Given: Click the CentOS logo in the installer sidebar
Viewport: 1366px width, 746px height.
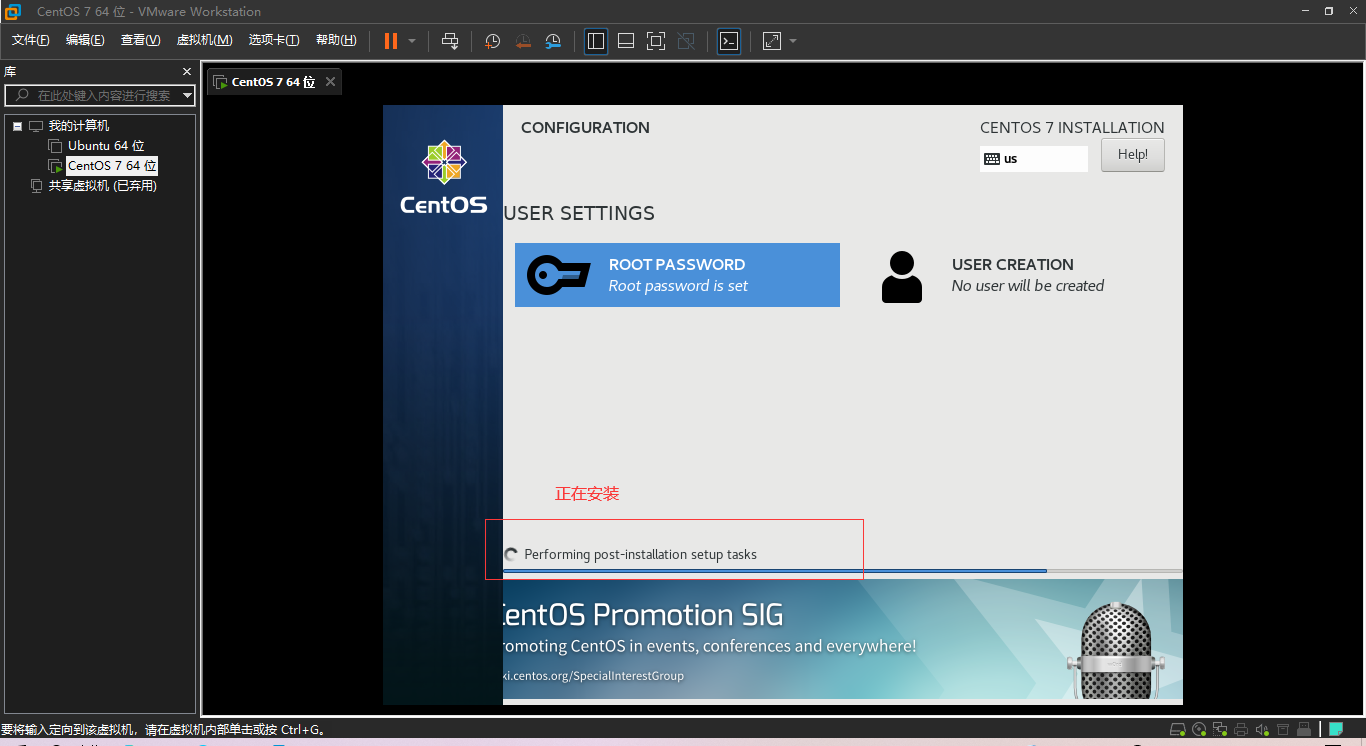Looking at the screenshot, I should click(444, 177).
